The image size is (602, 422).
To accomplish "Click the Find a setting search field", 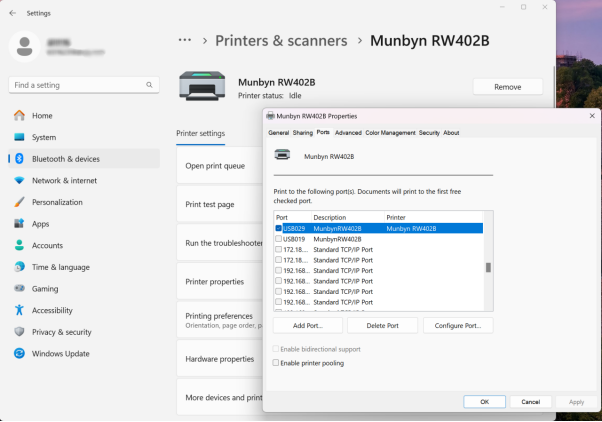I will [x=84, y=85].
